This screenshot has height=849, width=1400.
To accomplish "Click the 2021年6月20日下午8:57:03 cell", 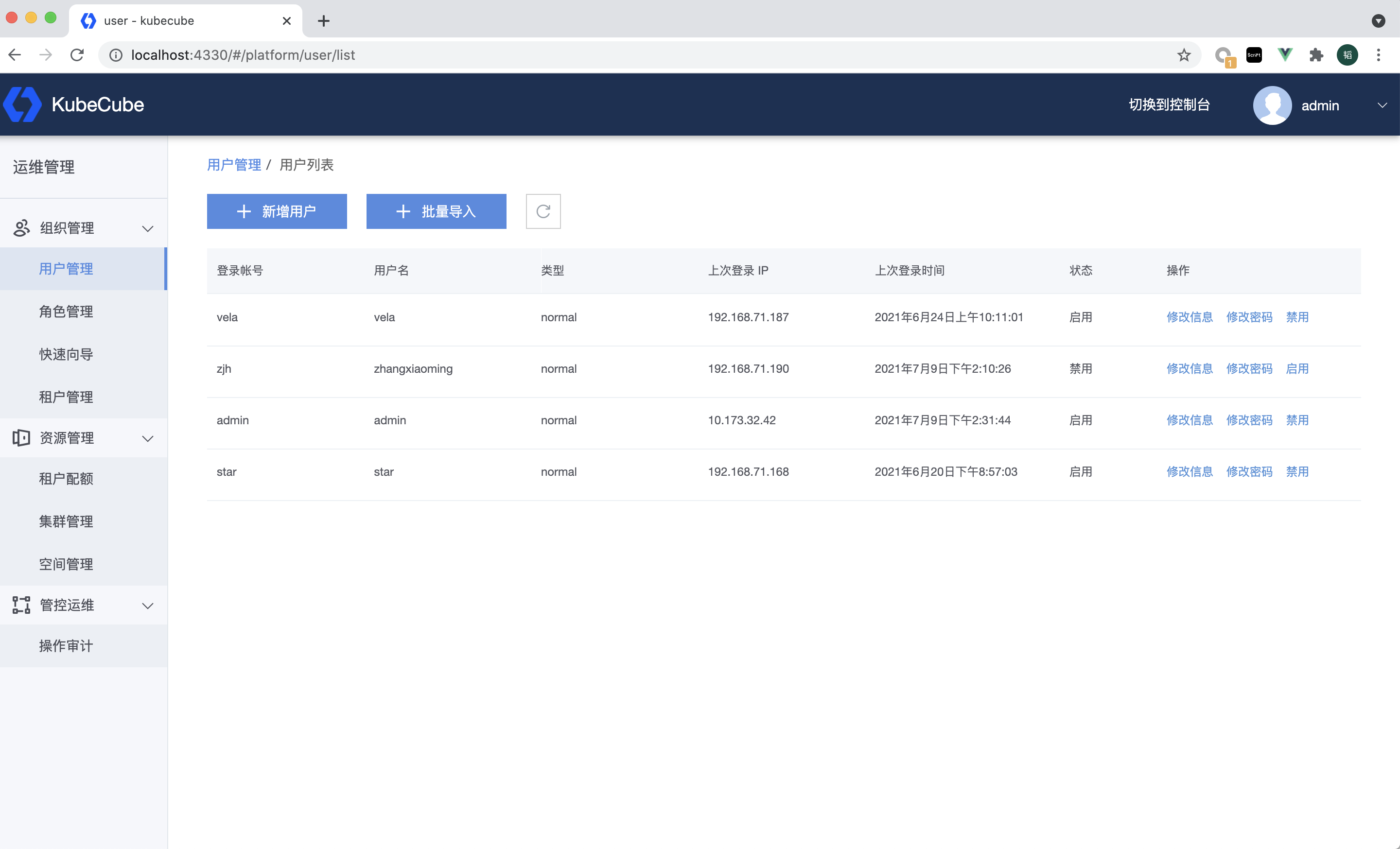I will (945, 471).
